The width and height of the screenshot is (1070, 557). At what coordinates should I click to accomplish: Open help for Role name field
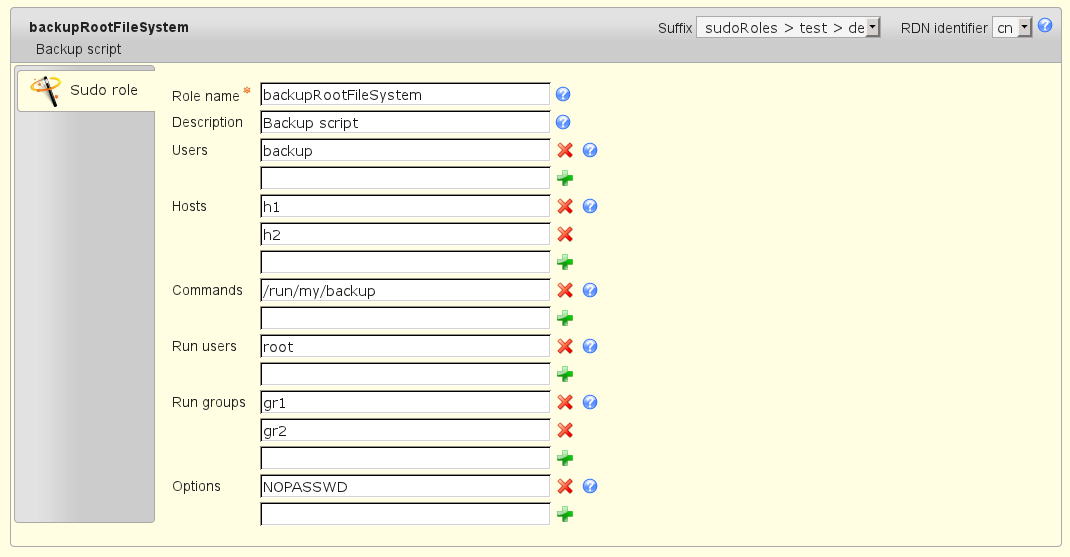(563, 95)
